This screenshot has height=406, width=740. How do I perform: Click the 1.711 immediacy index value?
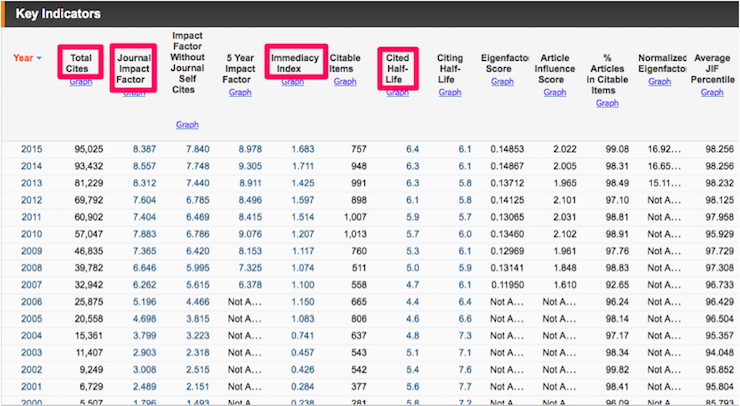pos(303,166)
